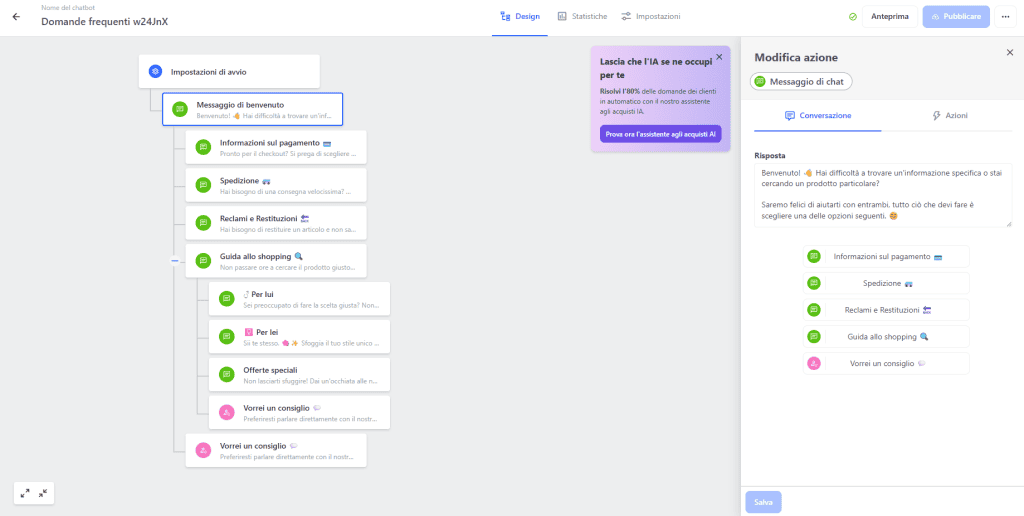Click green chat icon on Spedizione node
Image resolution: width=1024 pixels, height=516 pixels.
point(203,185)
